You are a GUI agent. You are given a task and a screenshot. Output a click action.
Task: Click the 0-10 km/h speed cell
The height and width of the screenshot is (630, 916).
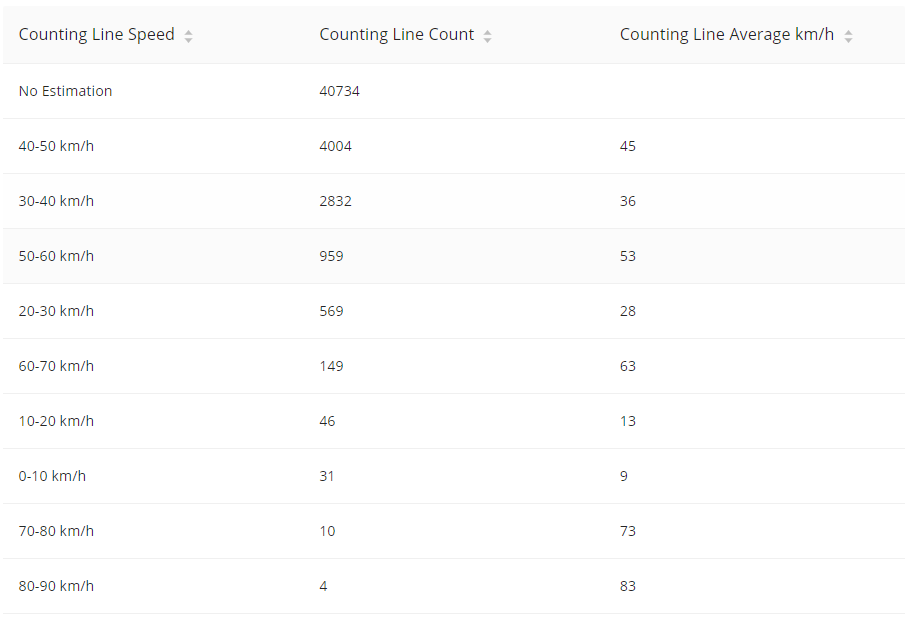[52, 476]
